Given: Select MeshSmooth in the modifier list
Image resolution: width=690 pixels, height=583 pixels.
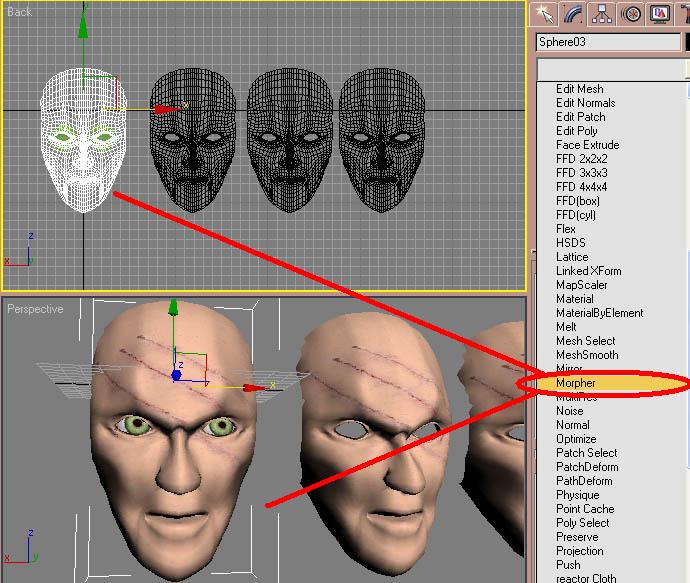Looking at the screenshot, I should tap(587, 355).
